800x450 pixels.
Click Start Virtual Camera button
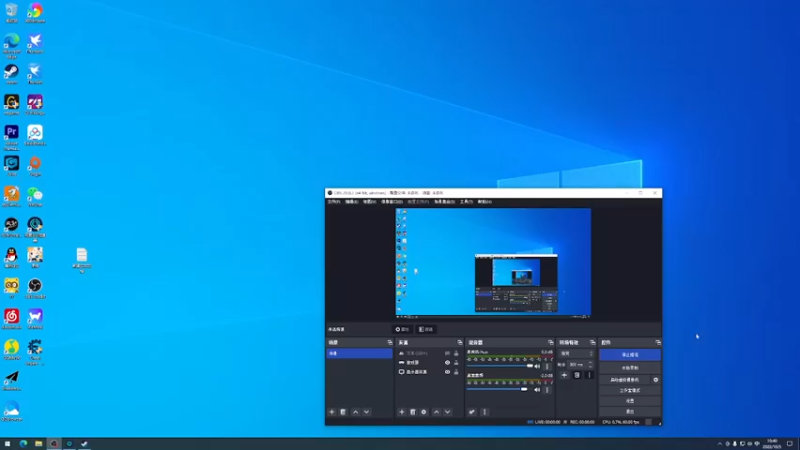coord(625,380)
